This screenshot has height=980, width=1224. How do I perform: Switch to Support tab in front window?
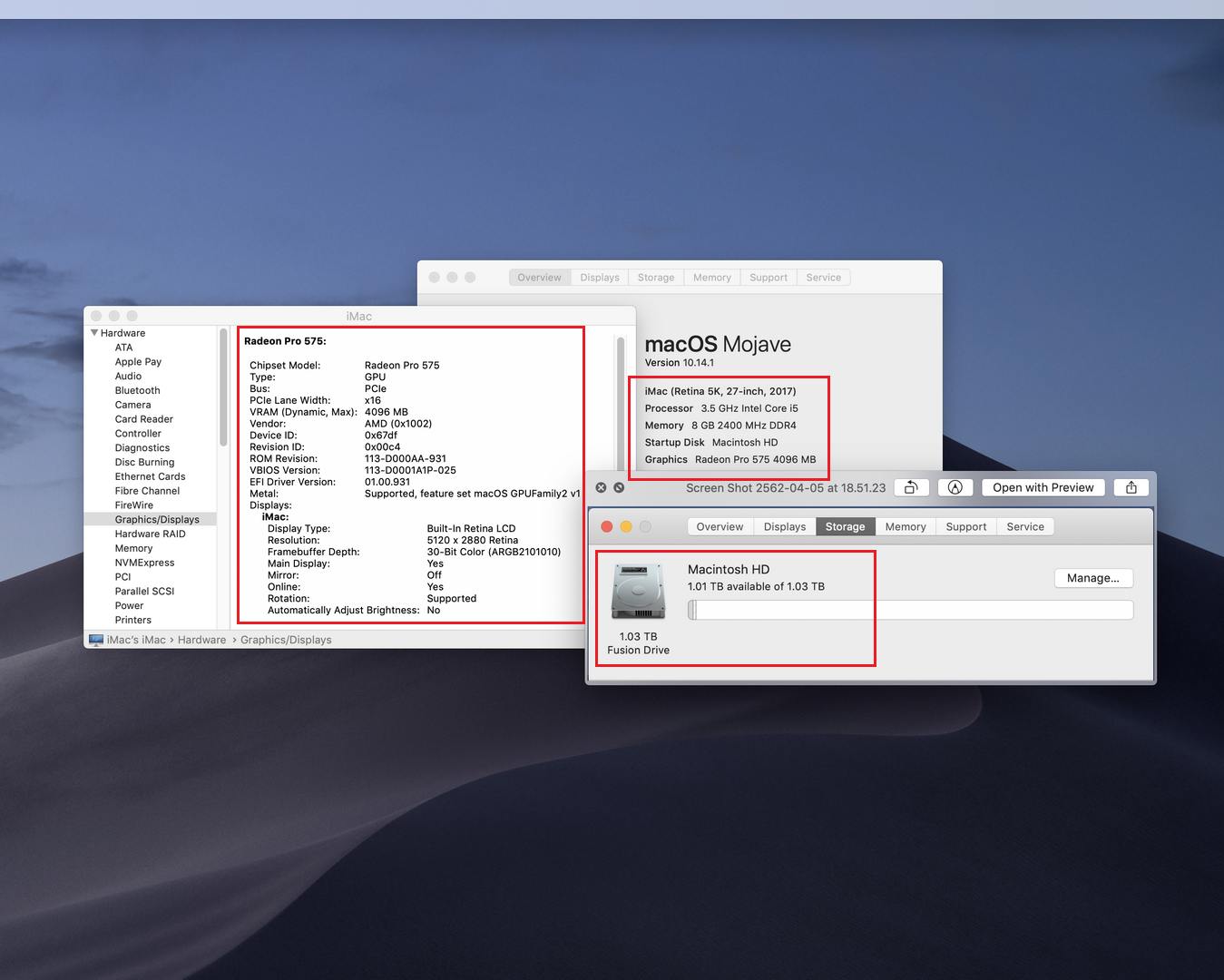coord(966,527)
